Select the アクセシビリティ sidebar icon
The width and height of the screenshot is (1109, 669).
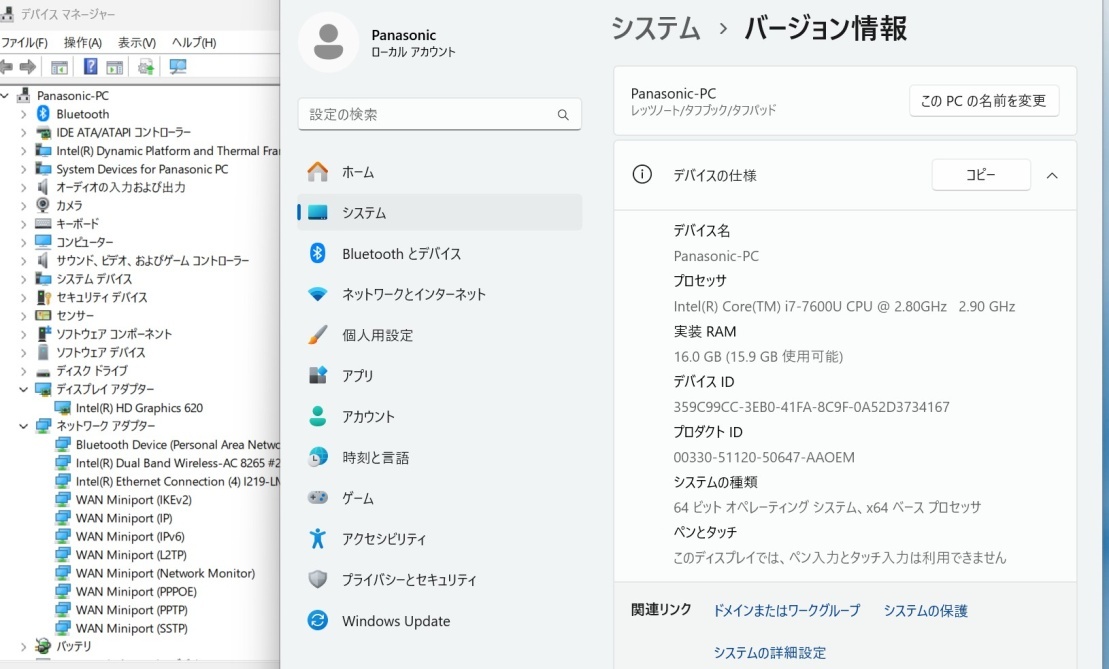(x=318, y=539)
